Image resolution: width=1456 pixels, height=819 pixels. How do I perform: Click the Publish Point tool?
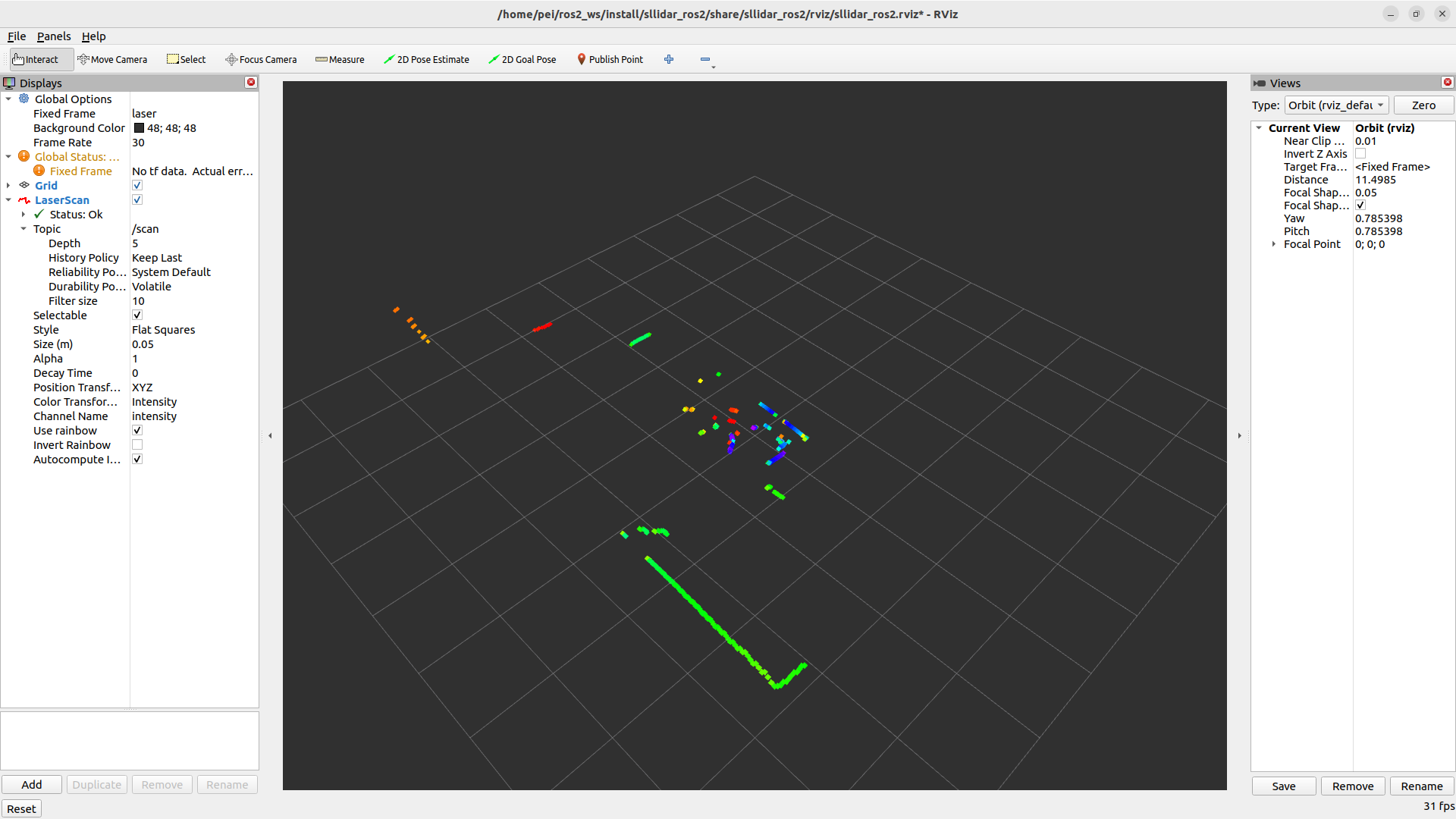(x=610, y=59)
